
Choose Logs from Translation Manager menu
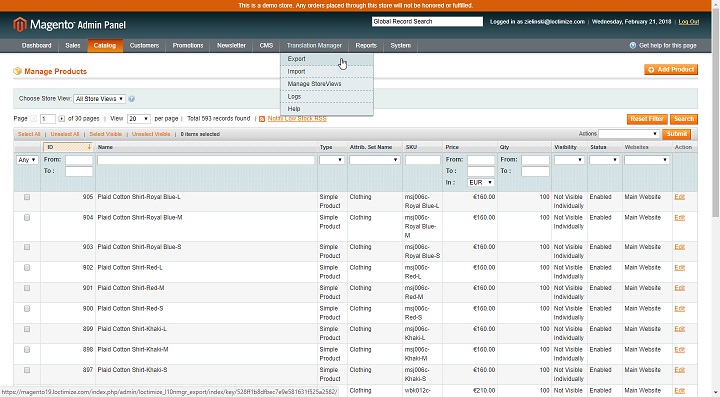click(x=326, y=97)
